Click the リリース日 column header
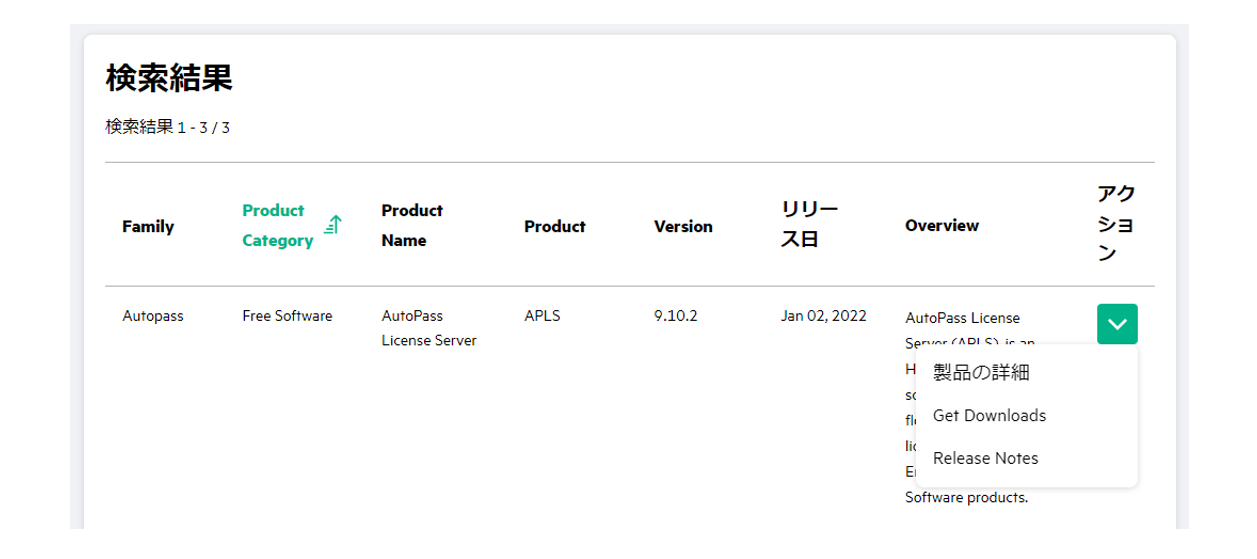This screenshot has width=1257, height=559. [809, 224]
